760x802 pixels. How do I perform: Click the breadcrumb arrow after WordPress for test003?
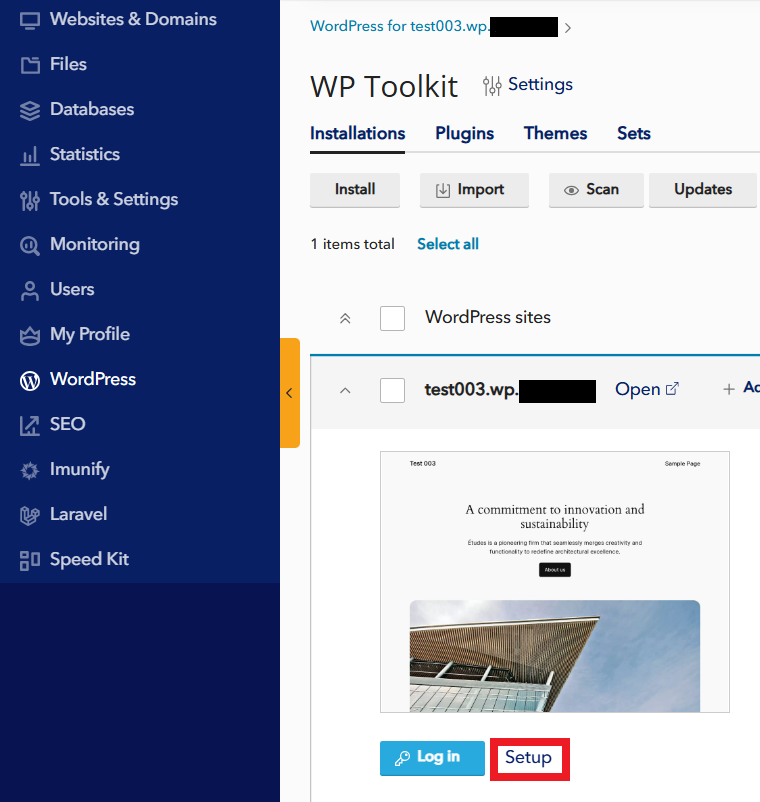(x=568, y=28)
